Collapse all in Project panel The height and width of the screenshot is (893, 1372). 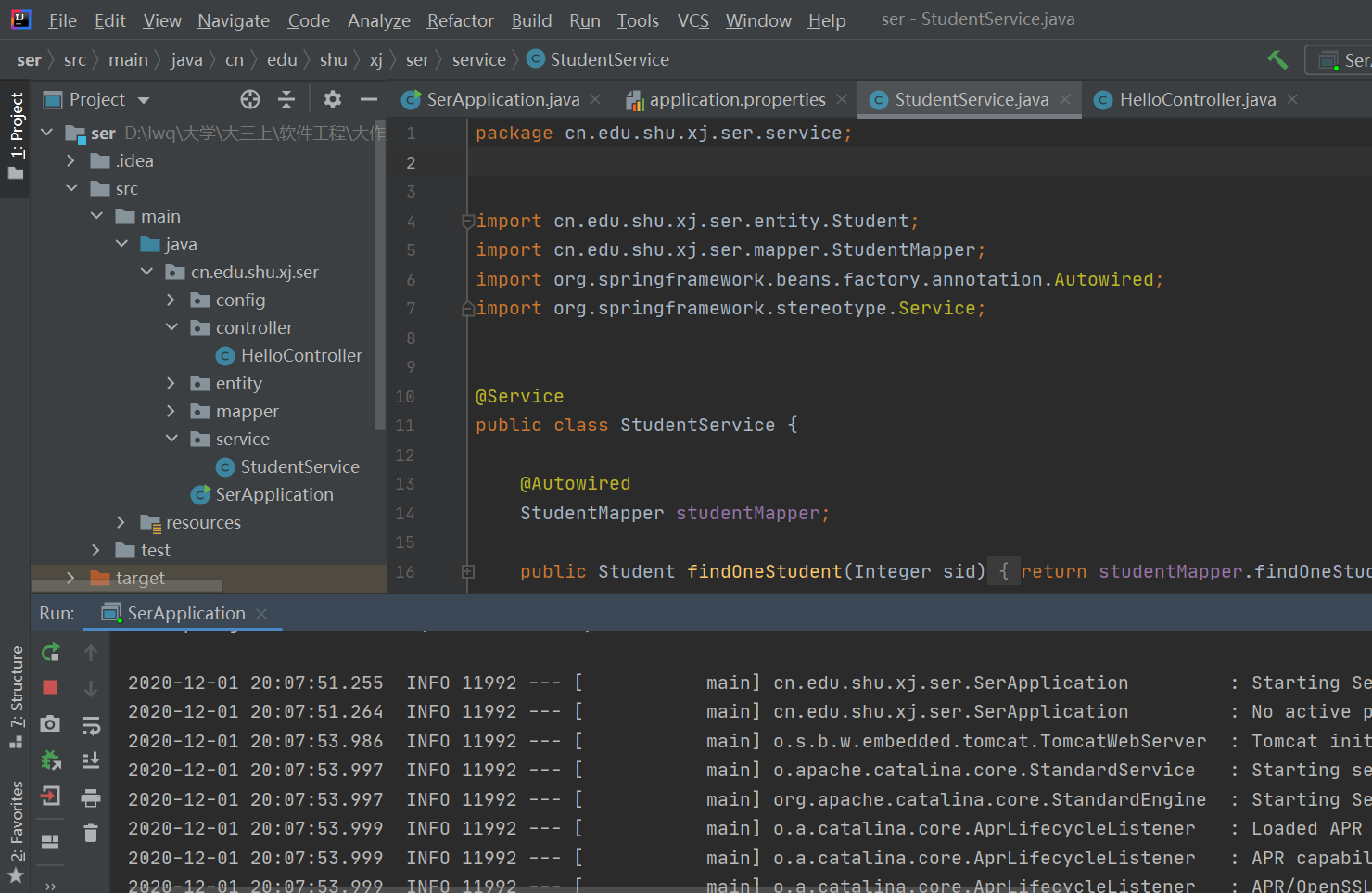pos(286,99)
